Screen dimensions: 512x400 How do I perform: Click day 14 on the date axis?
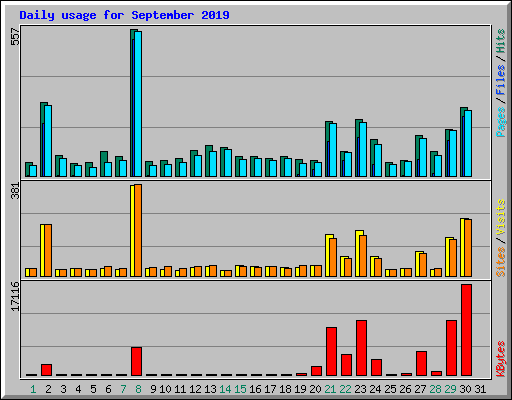click(225, 389)
